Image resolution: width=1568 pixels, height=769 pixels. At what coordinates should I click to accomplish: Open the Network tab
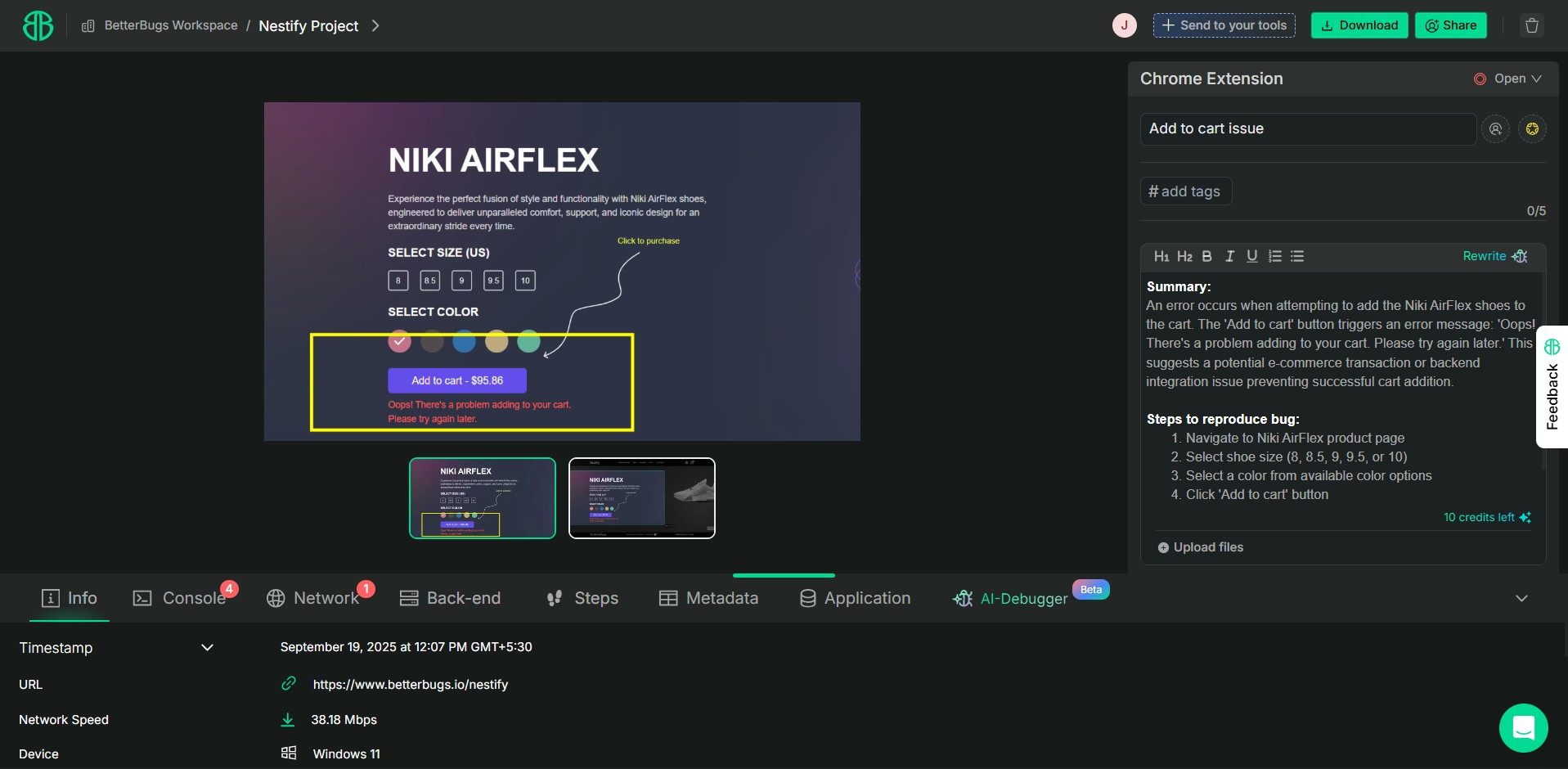point(315,598)
